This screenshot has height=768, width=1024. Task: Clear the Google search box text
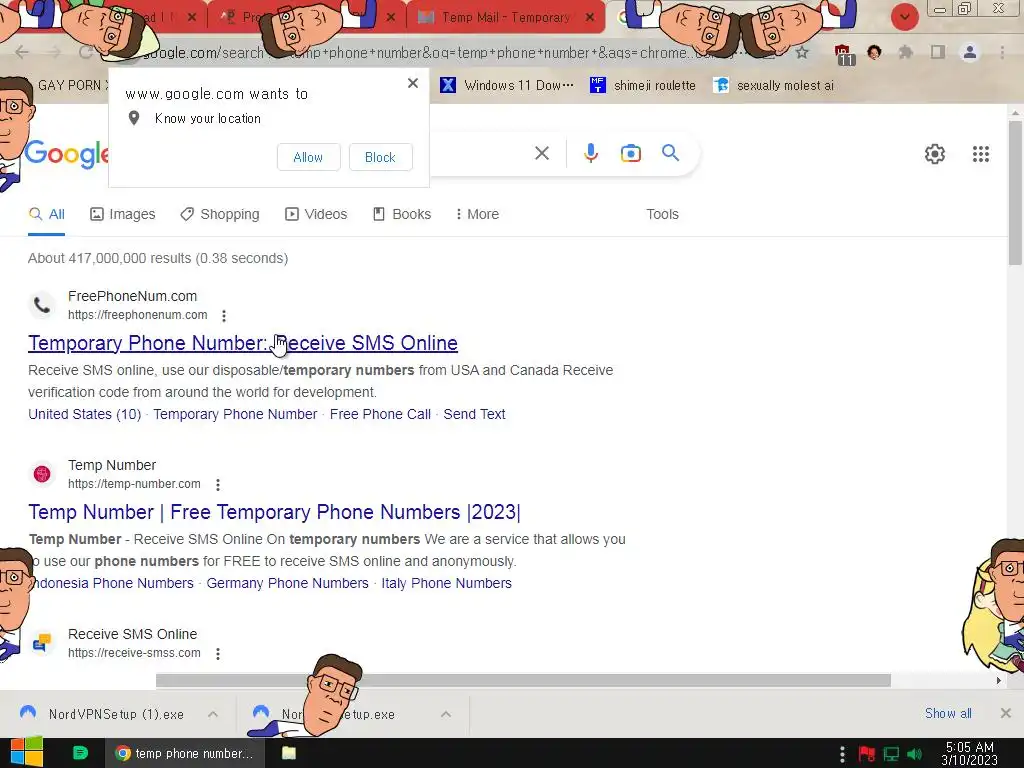point(542,153)
